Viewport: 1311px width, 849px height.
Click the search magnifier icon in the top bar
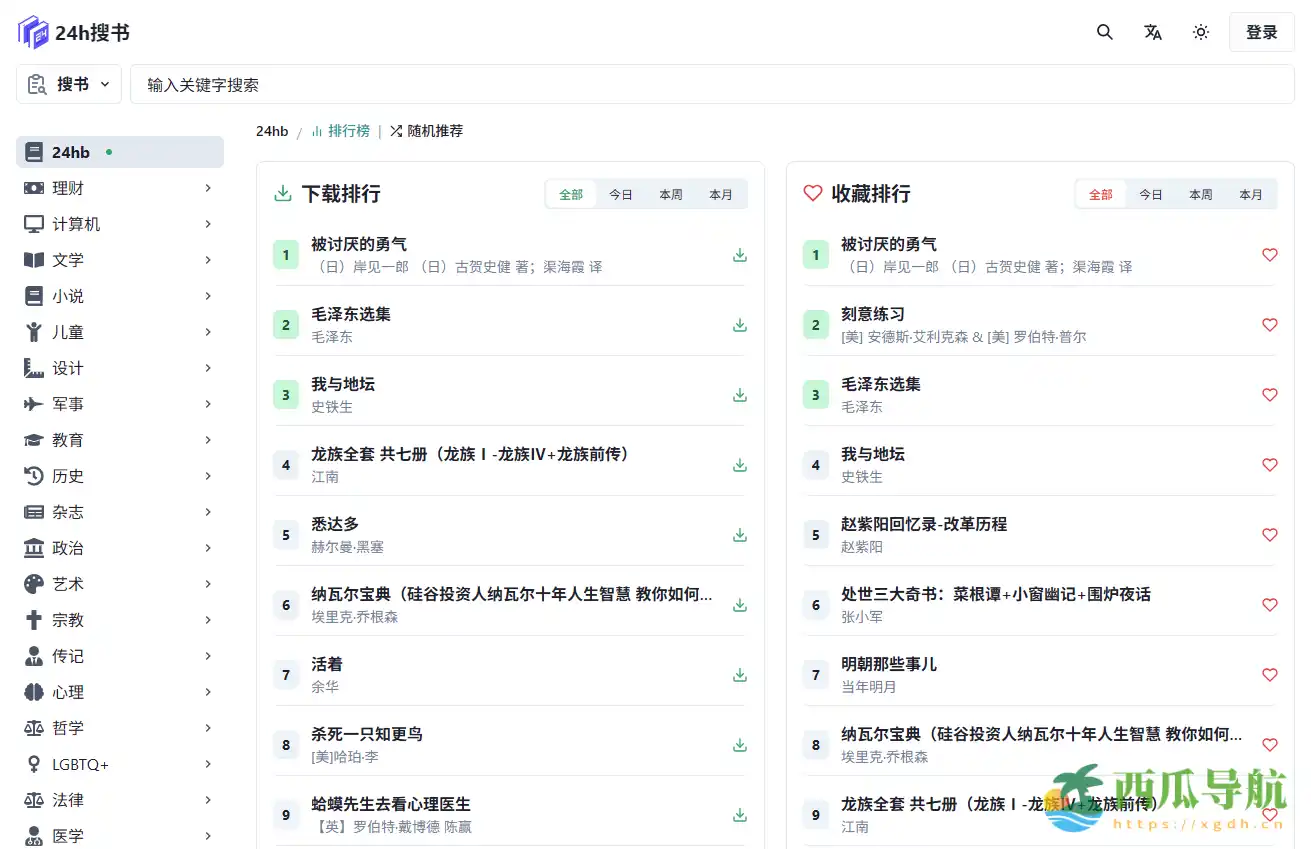(1104, 32)
